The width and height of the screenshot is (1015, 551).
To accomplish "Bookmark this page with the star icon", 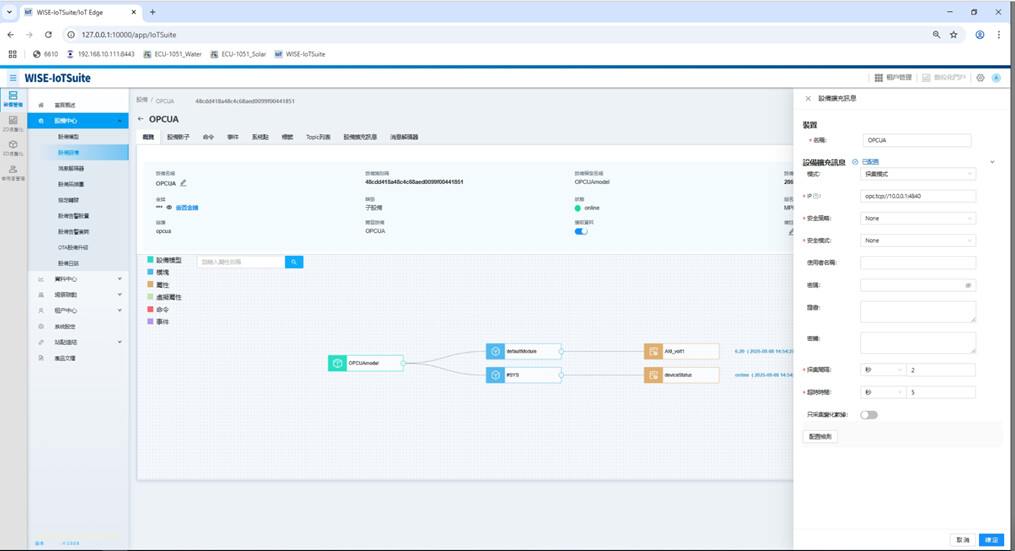I will tap(954, 34).
